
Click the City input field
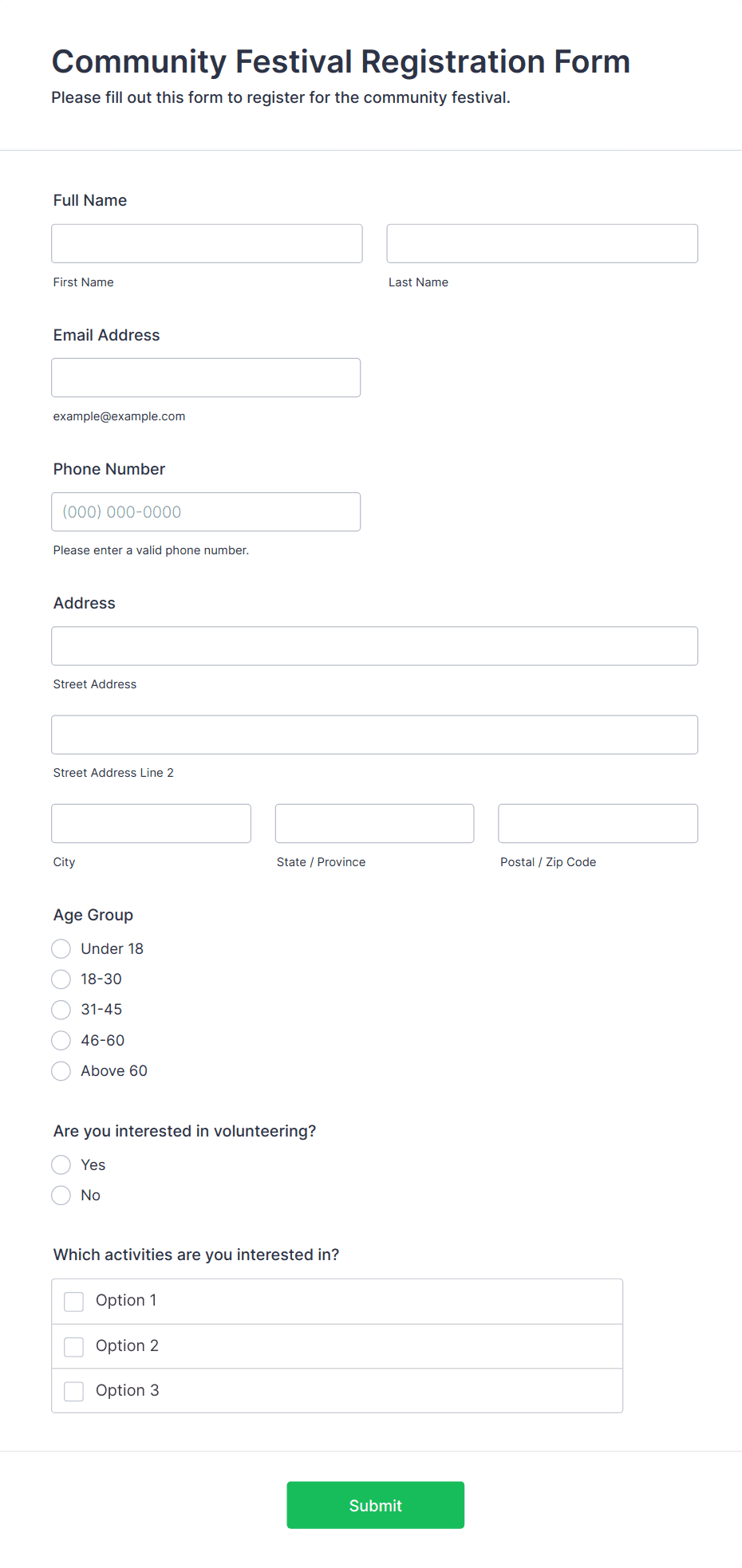152,823
